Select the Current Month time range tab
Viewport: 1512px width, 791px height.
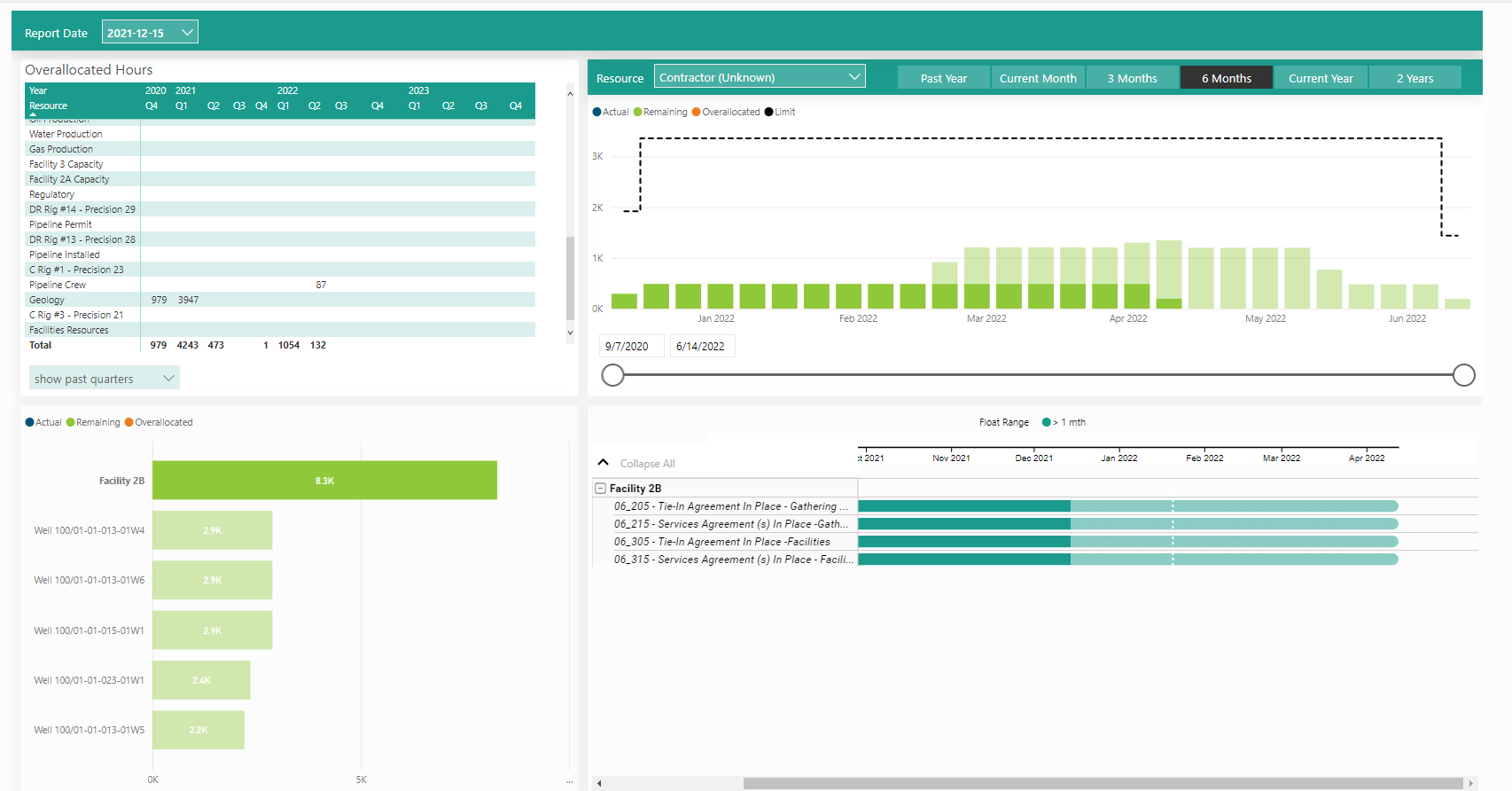(x=1038, y=78)
